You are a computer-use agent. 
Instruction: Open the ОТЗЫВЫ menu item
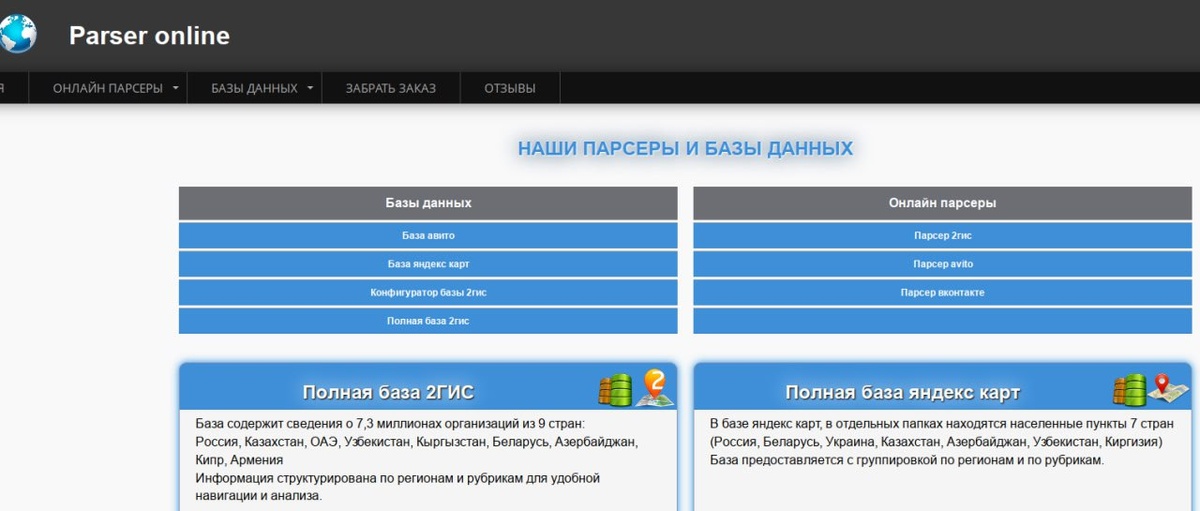tap(510, 88)
